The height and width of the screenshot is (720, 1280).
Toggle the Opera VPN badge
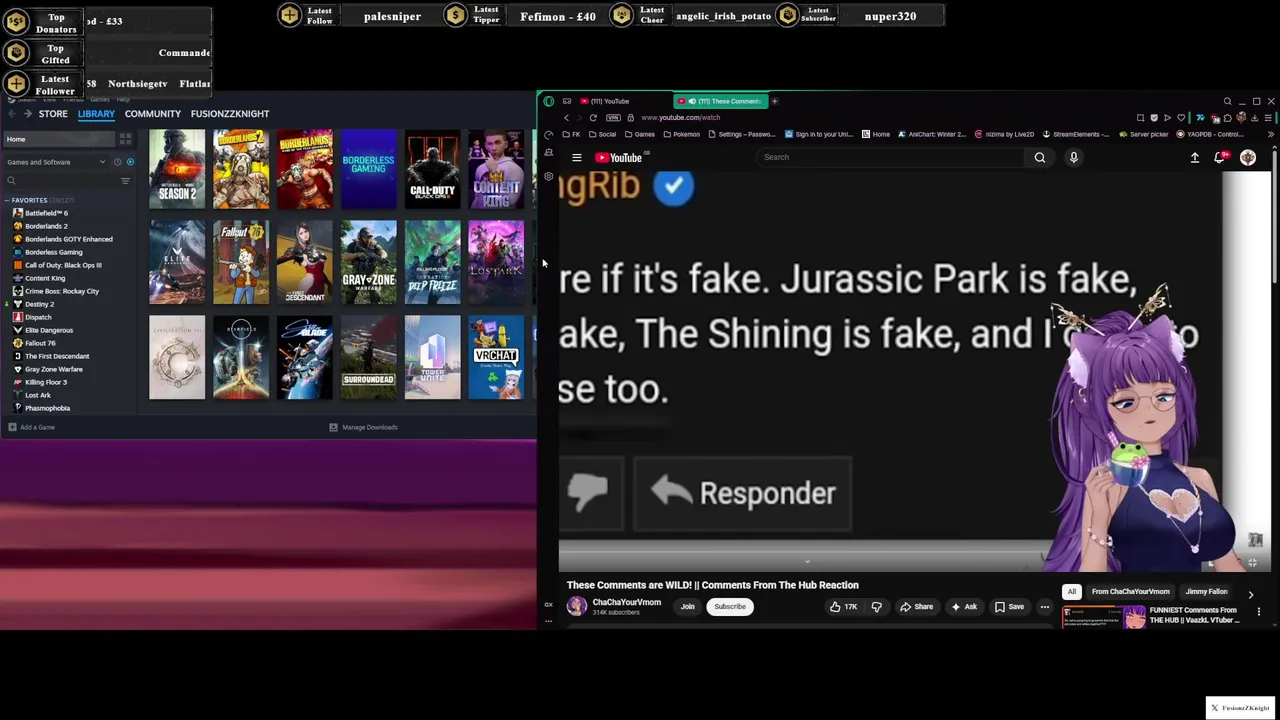pyautogui.click(x=613, y=118)
